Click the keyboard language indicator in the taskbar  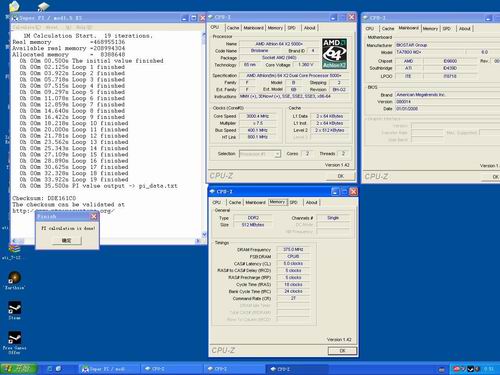[442, 369]
